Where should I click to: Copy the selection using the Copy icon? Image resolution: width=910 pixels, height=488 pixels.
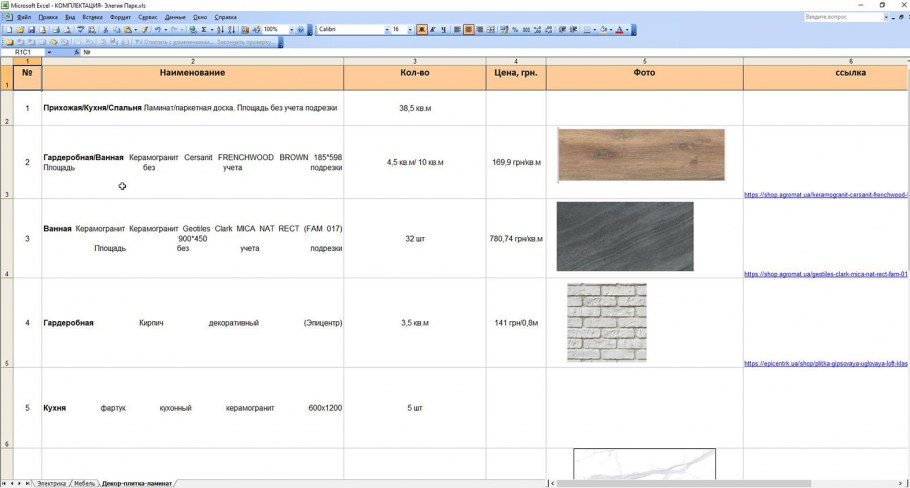(117, 29)
